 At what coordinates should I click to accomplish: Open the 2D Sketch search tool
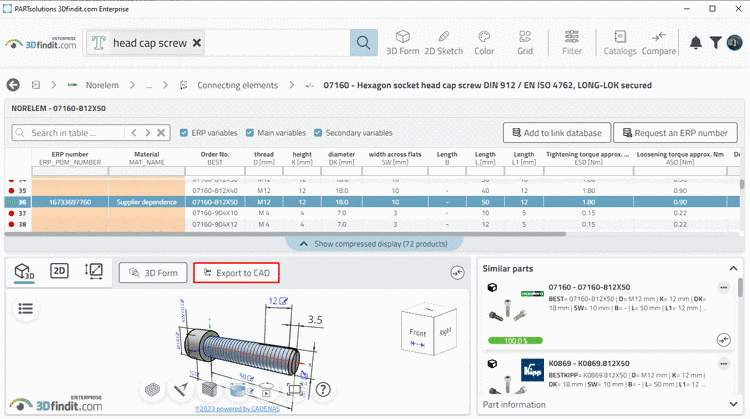click(443, 43)
